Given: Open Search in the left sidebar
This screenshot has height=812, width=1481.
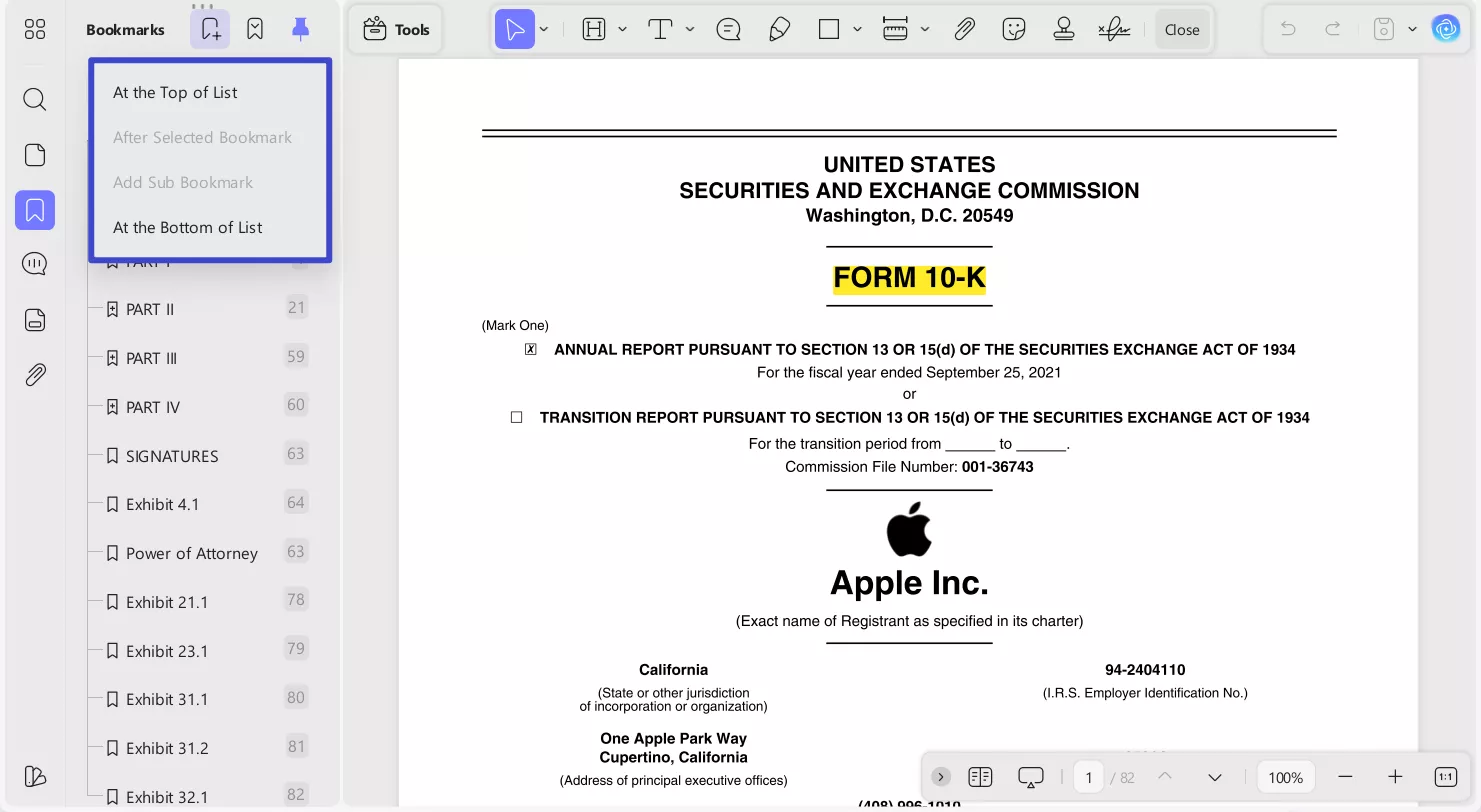Looking at the screenshot, I should coord(34,99).
